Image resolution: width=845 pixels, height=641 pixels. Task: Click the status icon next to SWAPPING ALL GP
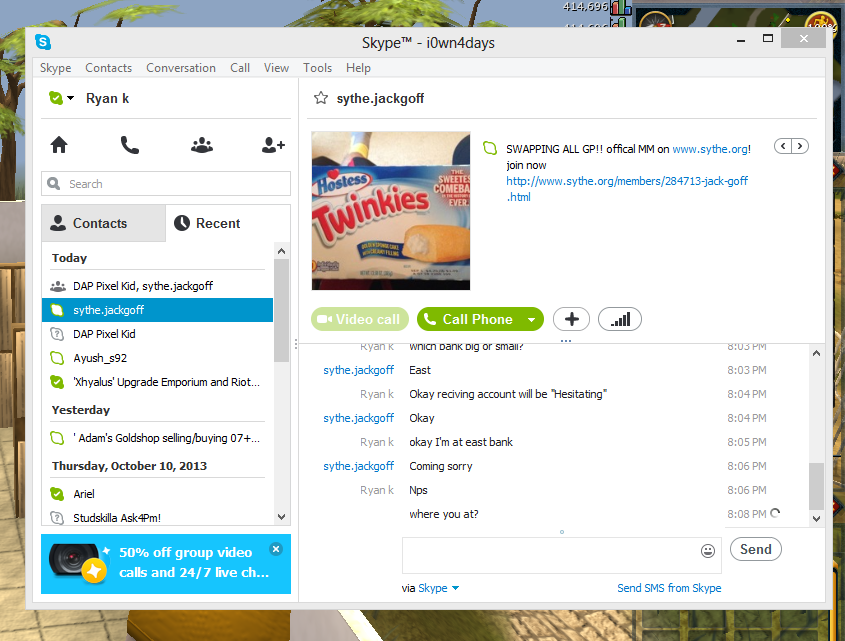pyautogui.click(x=490, y=148)
